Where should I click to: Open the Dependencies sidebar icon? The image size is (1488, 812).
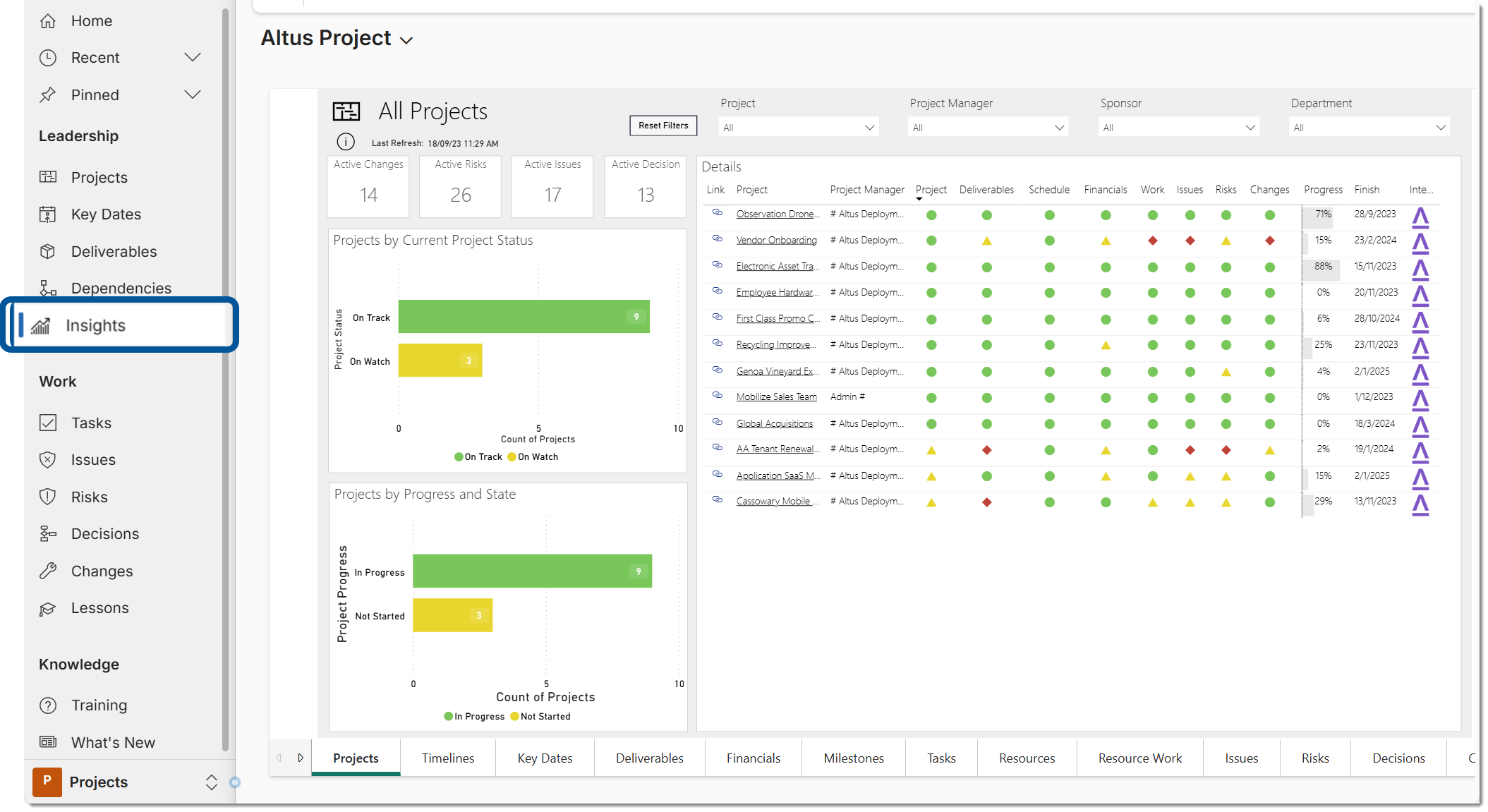[48, 288]
